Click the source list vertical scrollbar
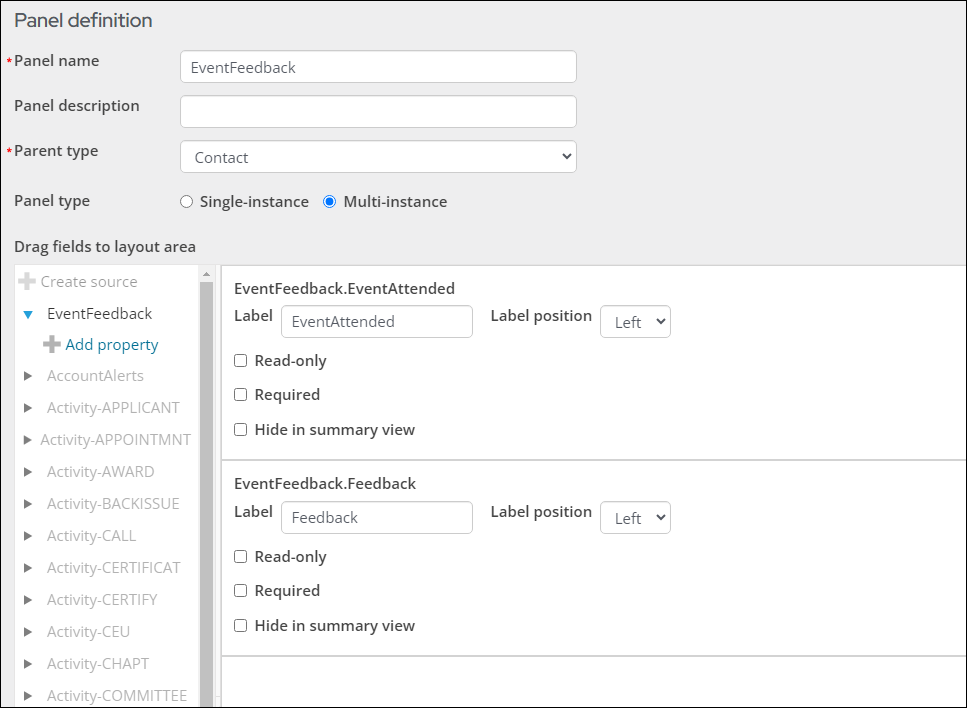The width and height of the screenshot is (967, 708). point(207,493)
